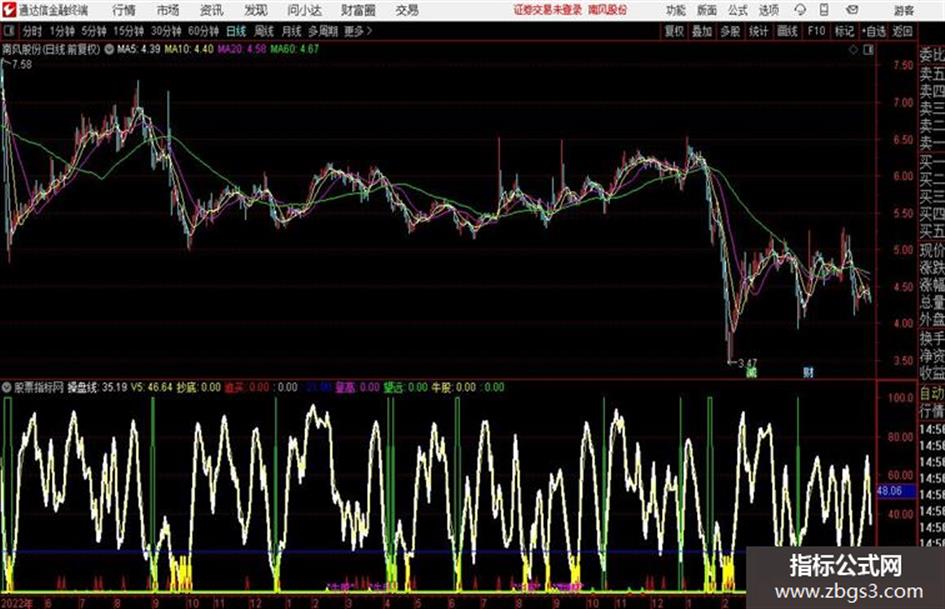Toggle the left panel icon before 分时

[8, 31]
